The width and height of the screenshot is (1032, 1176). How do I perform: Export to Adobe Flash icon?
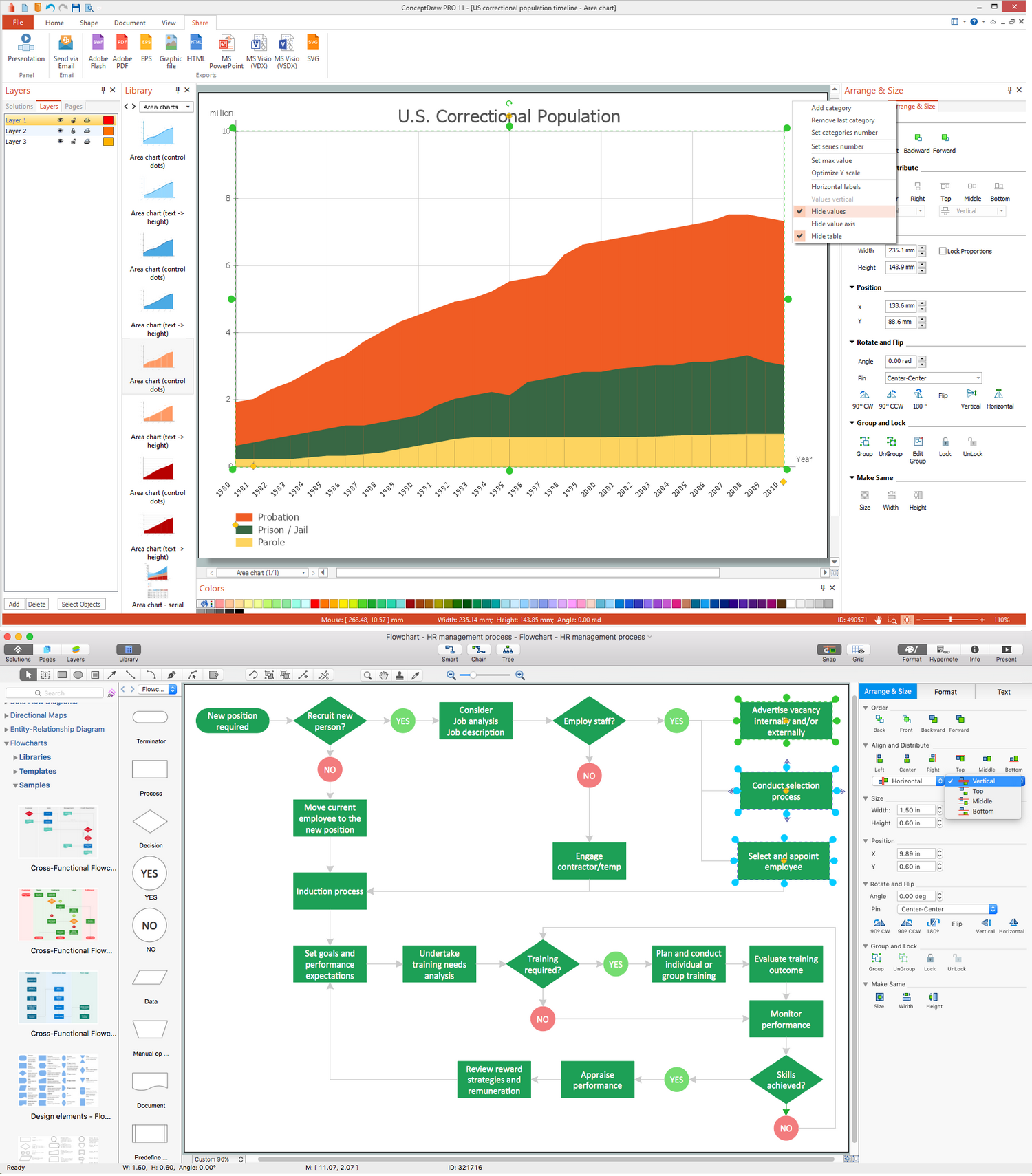click(x=98, y=43)
